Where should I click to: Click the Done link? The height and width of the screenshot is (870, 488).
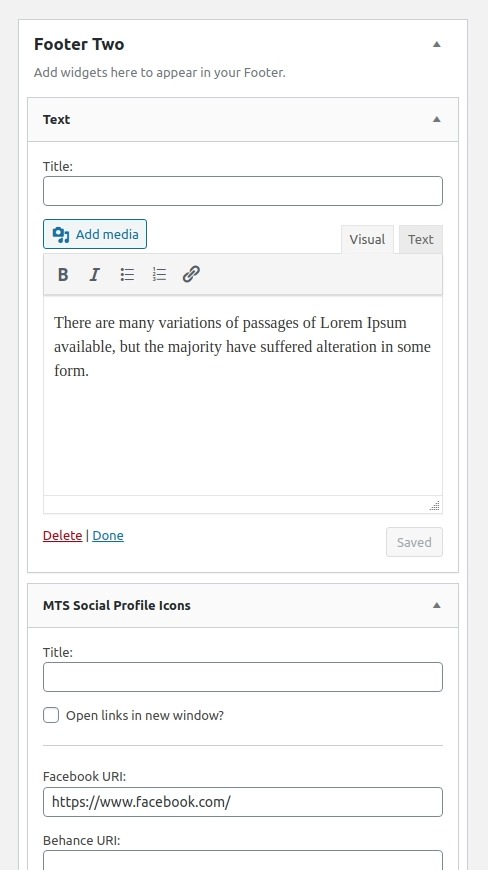click(x=108, y=535)
